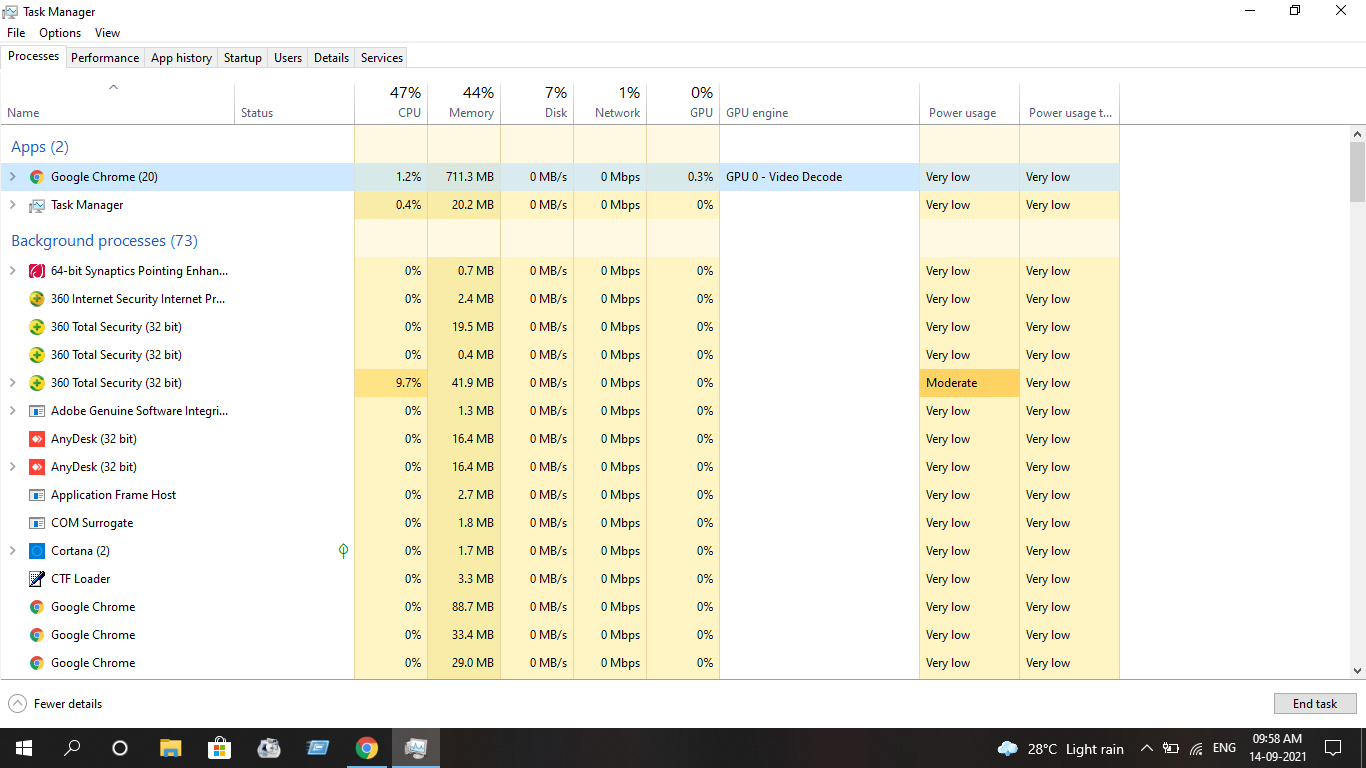Click the Synaptics Pointing Enhancement icon
The height and width of the screenshot is (768, 1366).
coord(37,271)
